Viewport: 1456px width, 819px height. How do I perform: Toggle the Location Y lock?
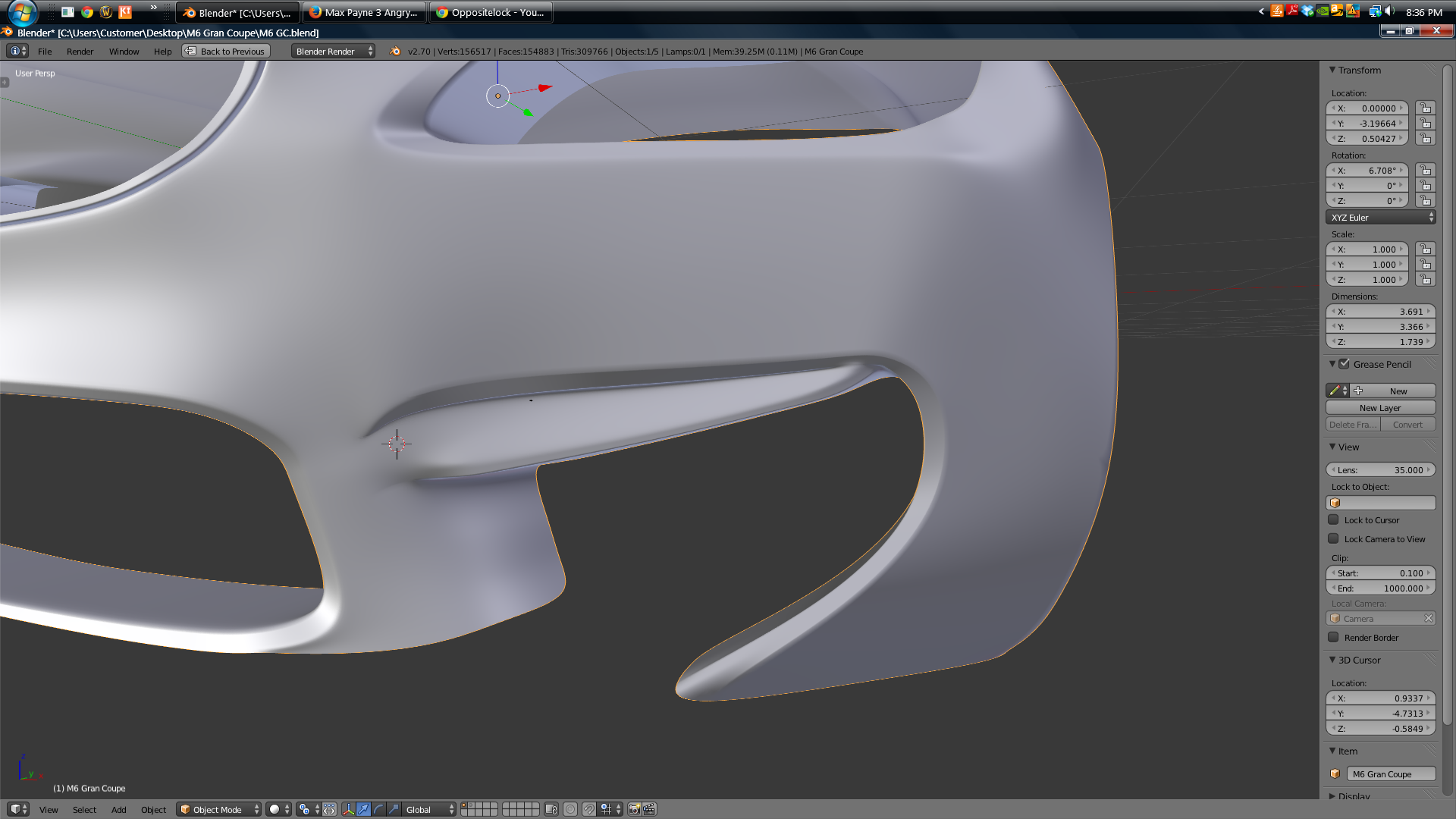coord(1426,124)
